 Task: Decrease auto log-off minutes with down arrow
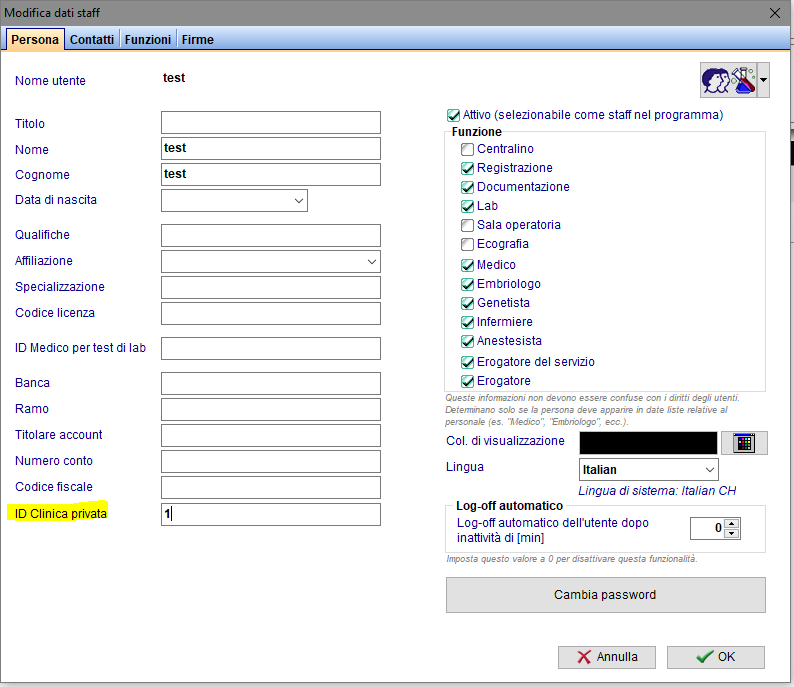[x=732, y=534]
